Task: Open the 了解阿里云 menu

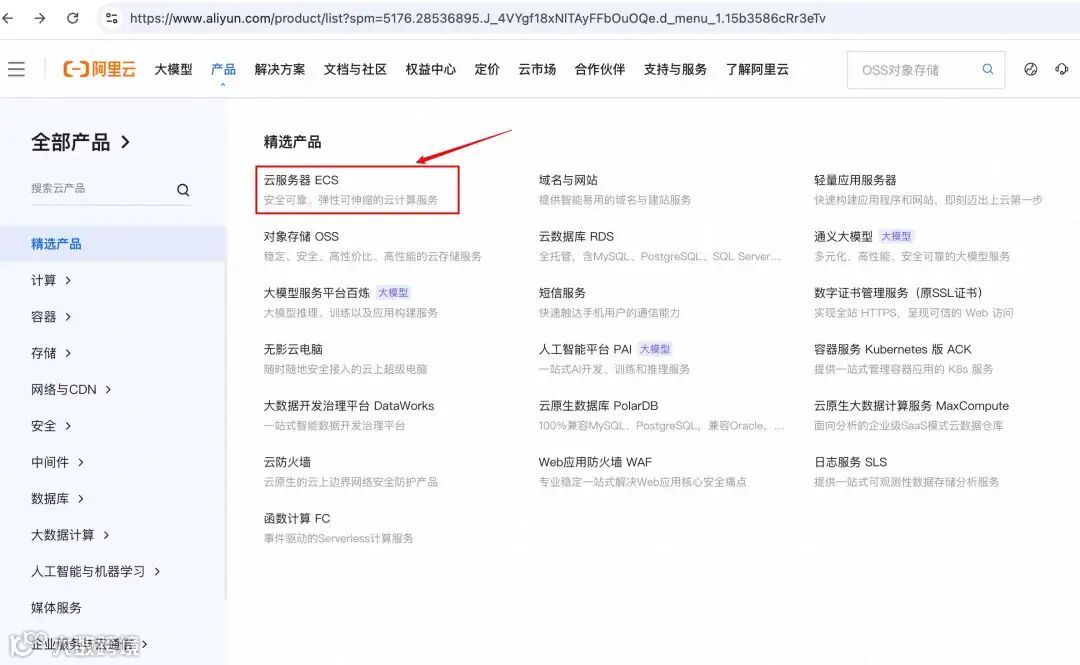Action: point(757,70)
